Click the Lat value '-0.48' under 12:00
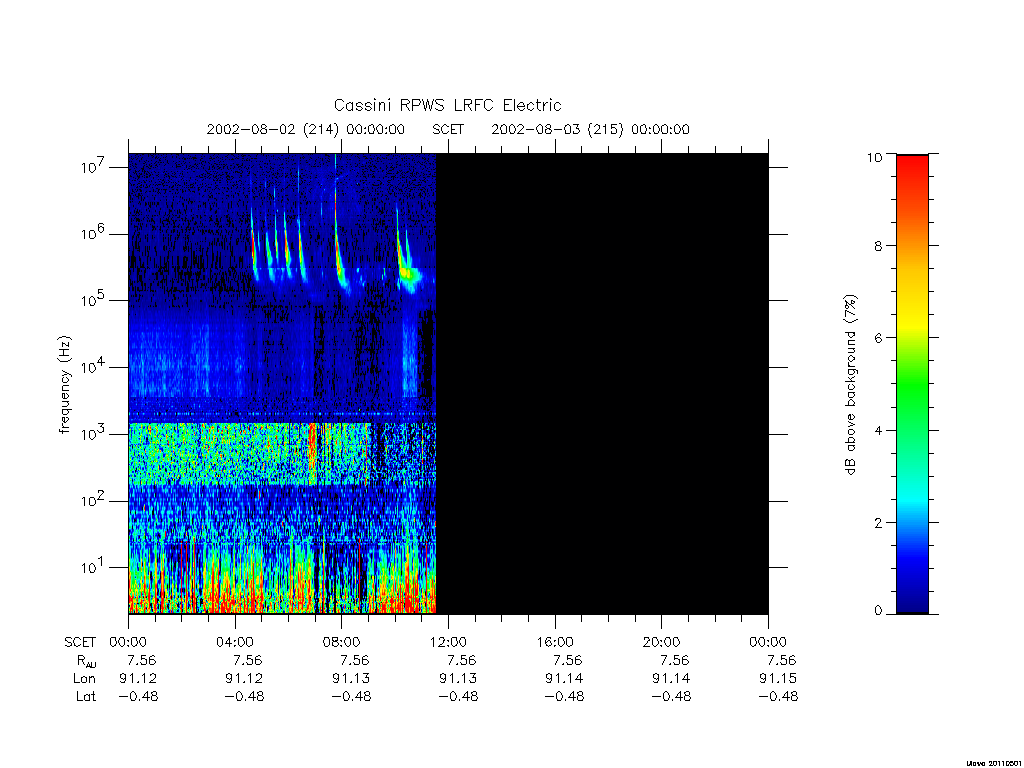The image size is (1024, 768). [x=458, y=696]
